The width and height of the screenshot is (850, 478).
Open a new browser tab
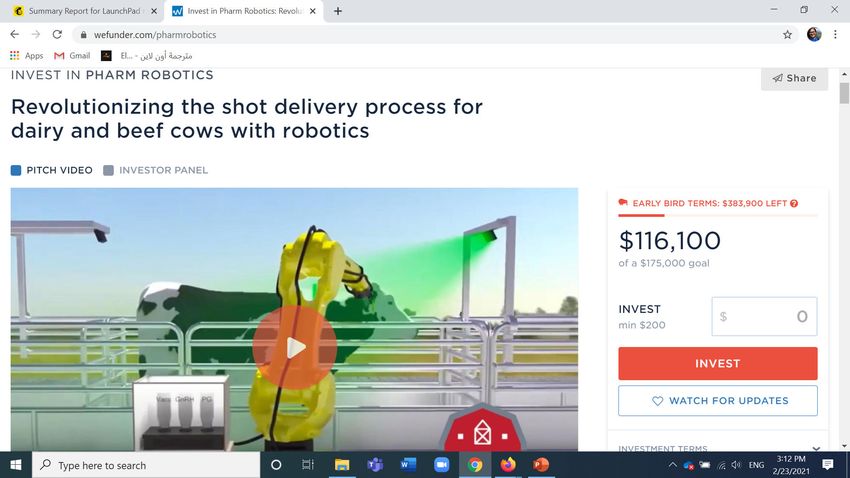coord(338,11)
